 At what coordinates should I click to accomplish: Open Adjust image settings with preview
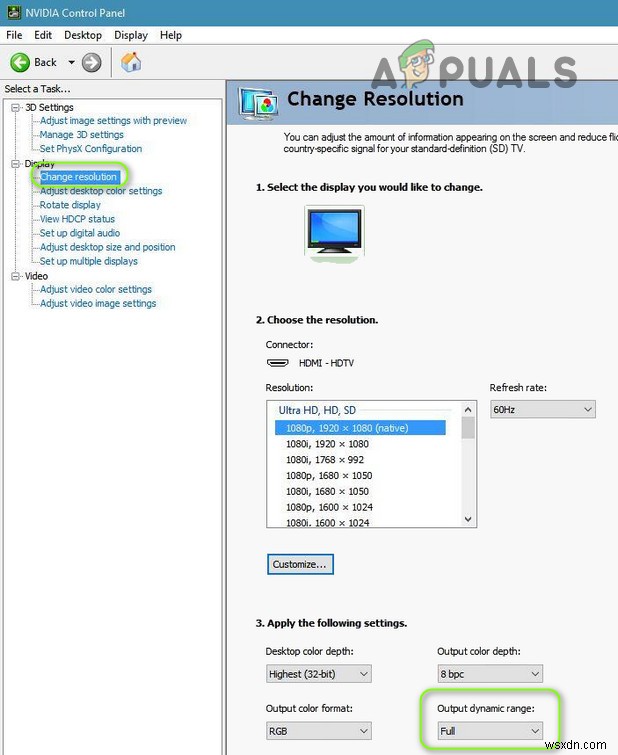pos(113,120)
